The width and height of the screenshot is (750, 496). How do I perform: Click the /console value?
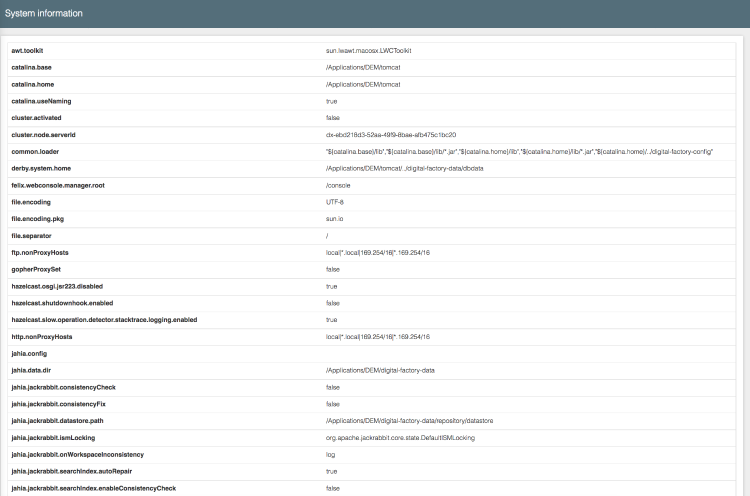click(338, 186)
